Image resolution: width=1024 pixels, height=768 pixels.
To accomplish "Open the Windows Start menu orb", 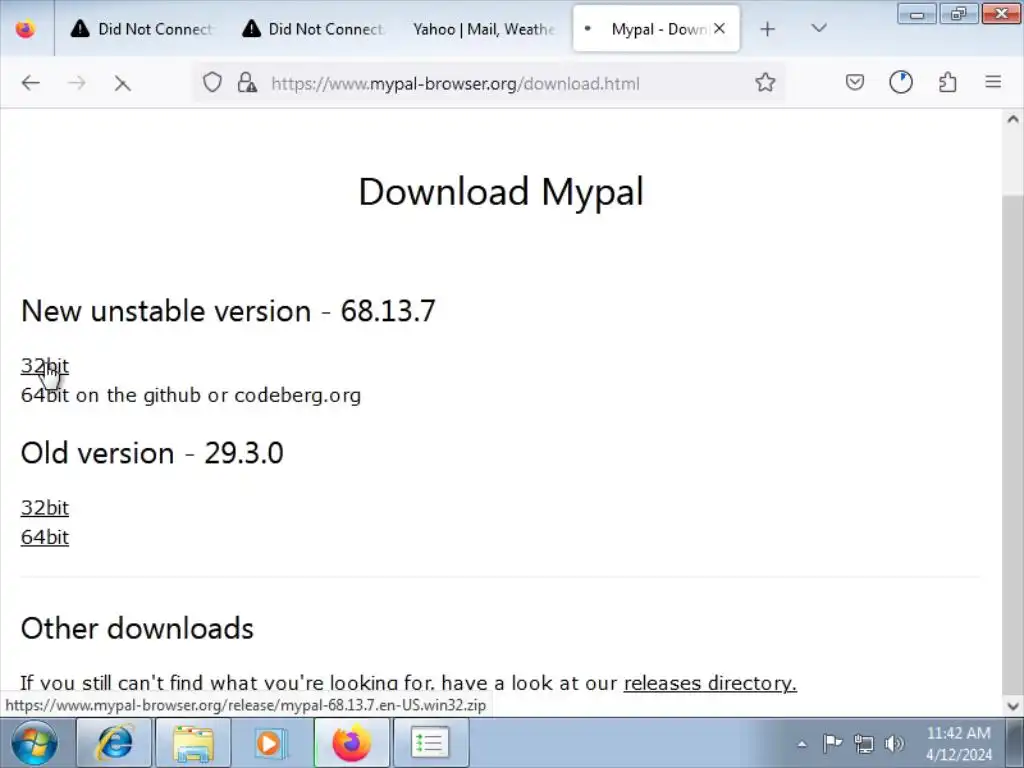I will (33, 743).
